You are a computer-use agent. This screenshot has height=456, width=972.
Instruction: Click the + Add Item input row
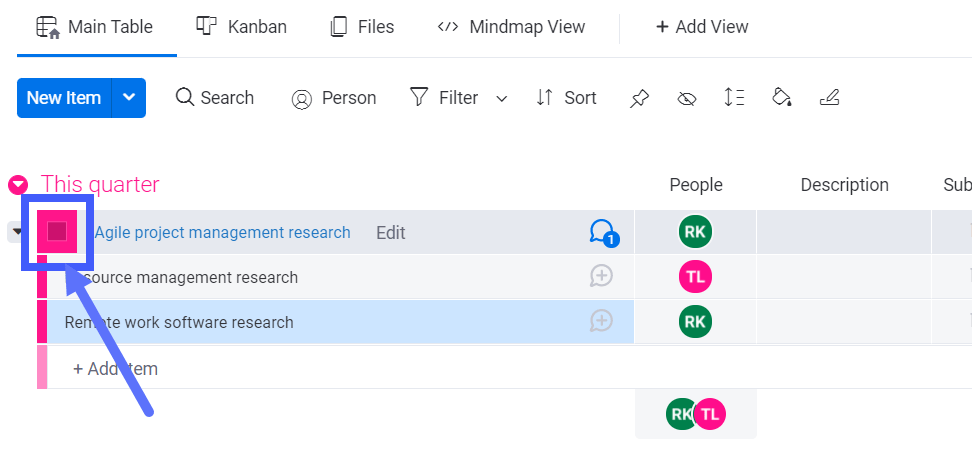pyautogui.click(x=115, y=368)
